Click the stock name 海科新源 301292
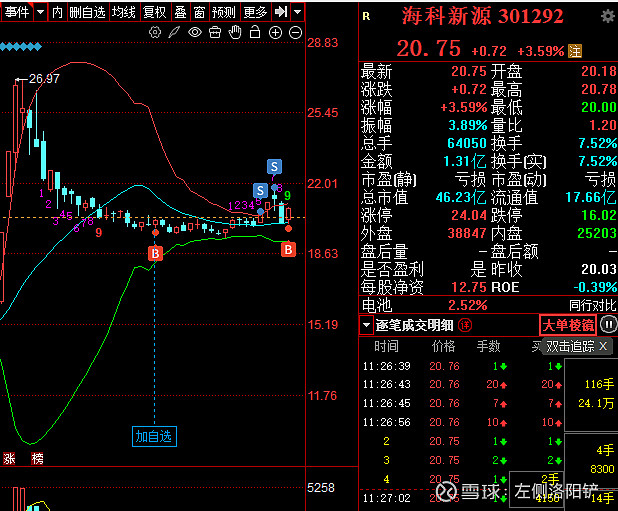This screenshot has height=511, width=618. (482, 16)
